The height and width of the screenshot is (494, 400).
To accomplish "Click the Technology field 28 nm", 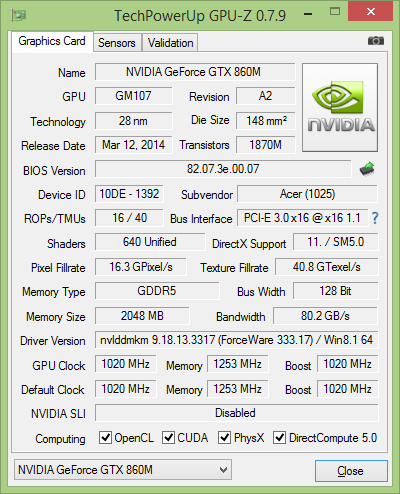I will point(134,121).
